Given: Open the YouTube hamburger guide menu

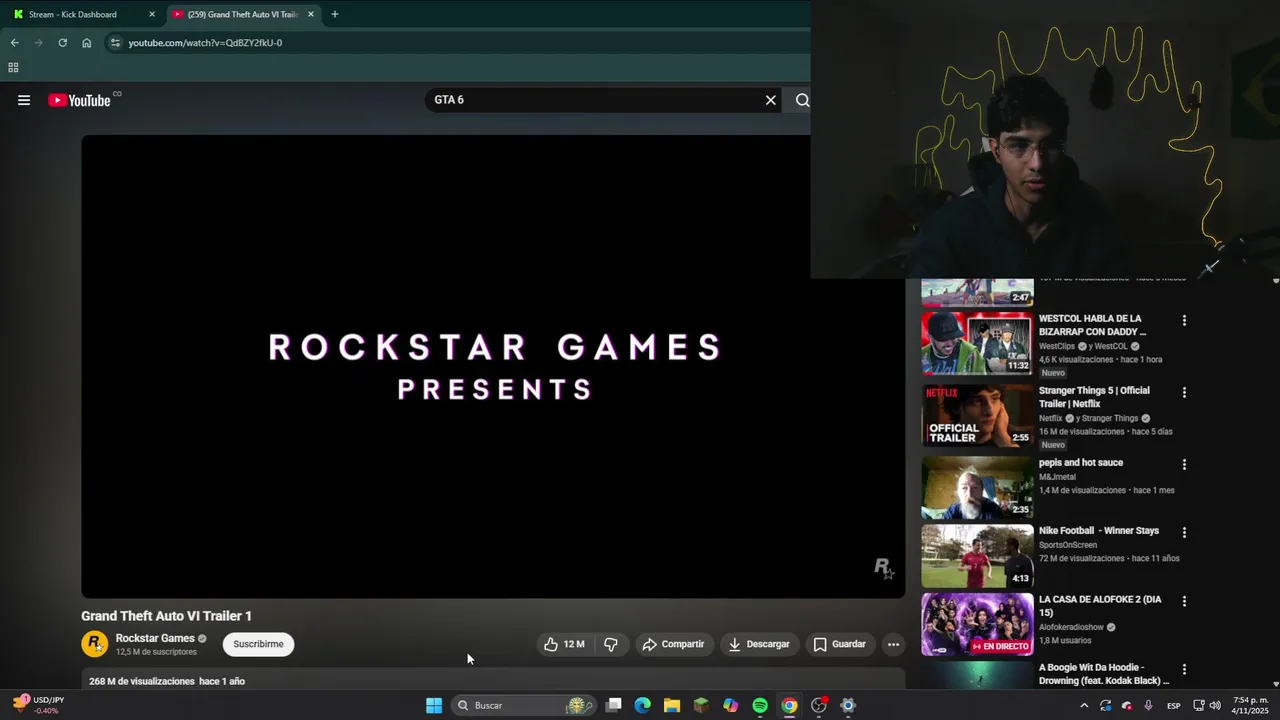Looking at the screenshot, I should click(x=24, y=100).
